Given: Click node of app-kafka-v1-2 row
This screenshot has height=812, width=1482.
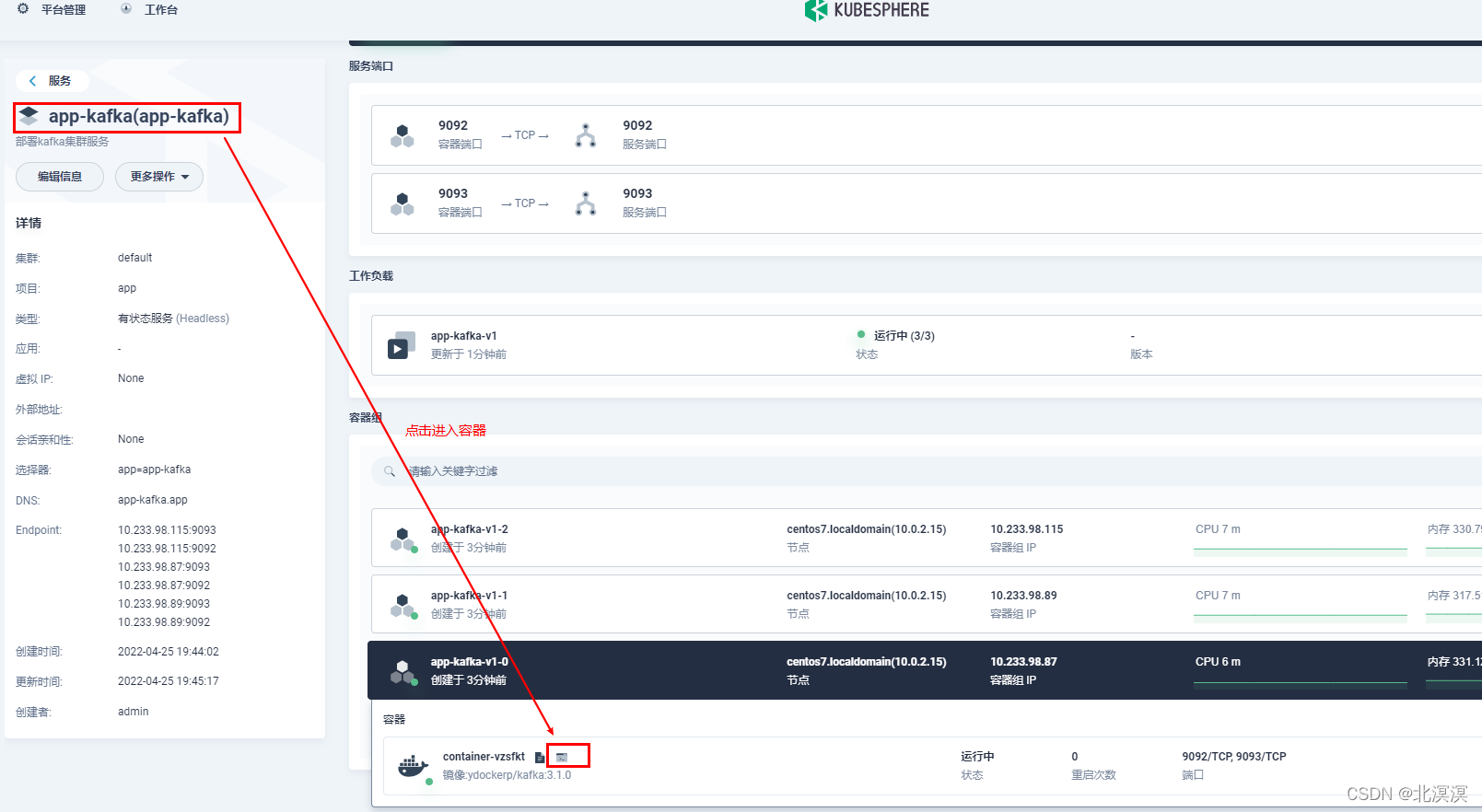Looking at the screenshot, I should pyautogui.click(x=866, y=529).
